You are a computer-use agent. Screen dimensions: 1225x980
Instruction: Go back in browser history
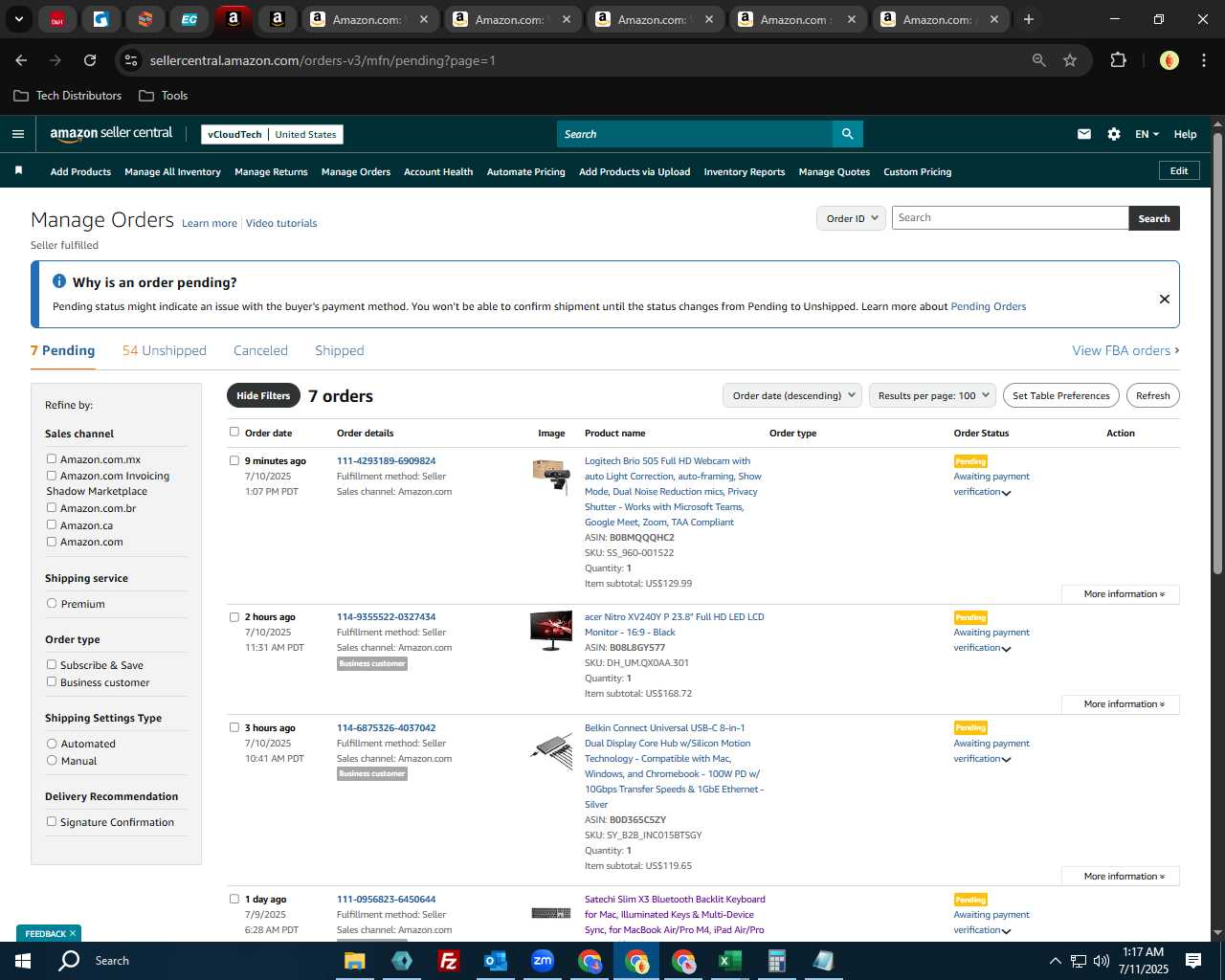click(x=21, y=60)
